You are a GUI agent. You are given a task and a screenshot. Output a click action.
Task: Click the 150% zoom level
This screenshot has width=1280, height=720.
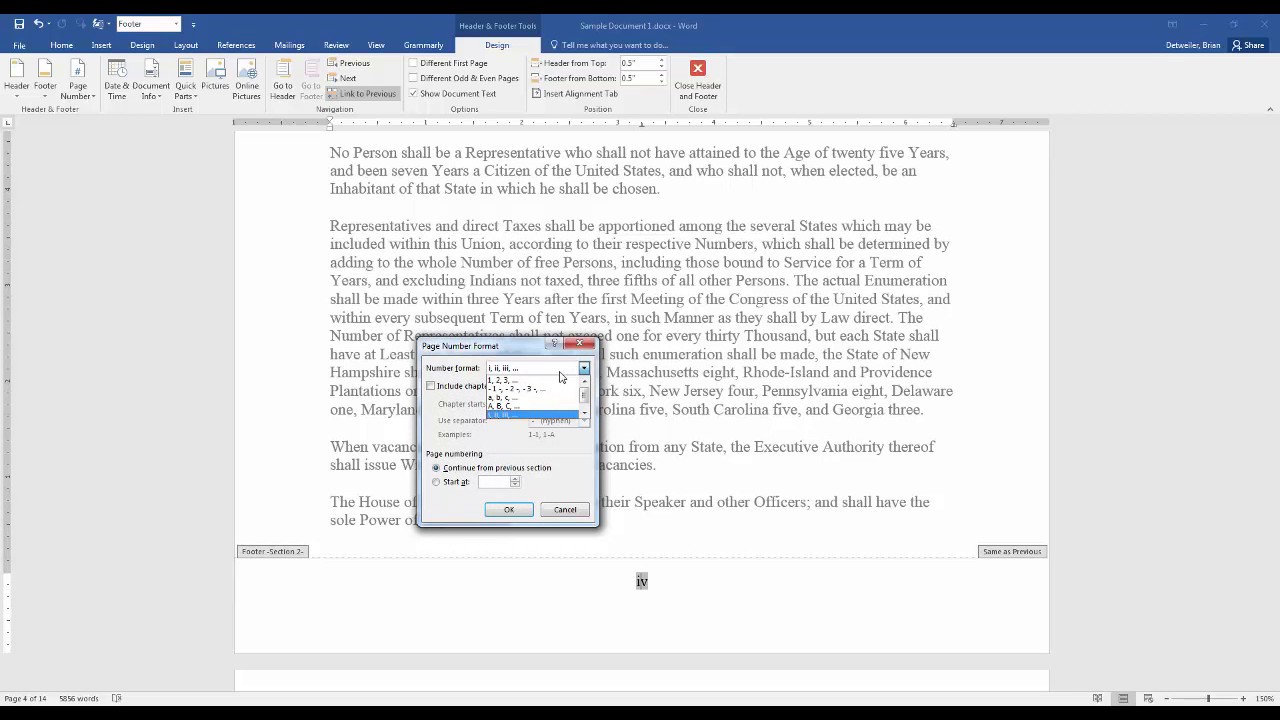(1264, 698)
